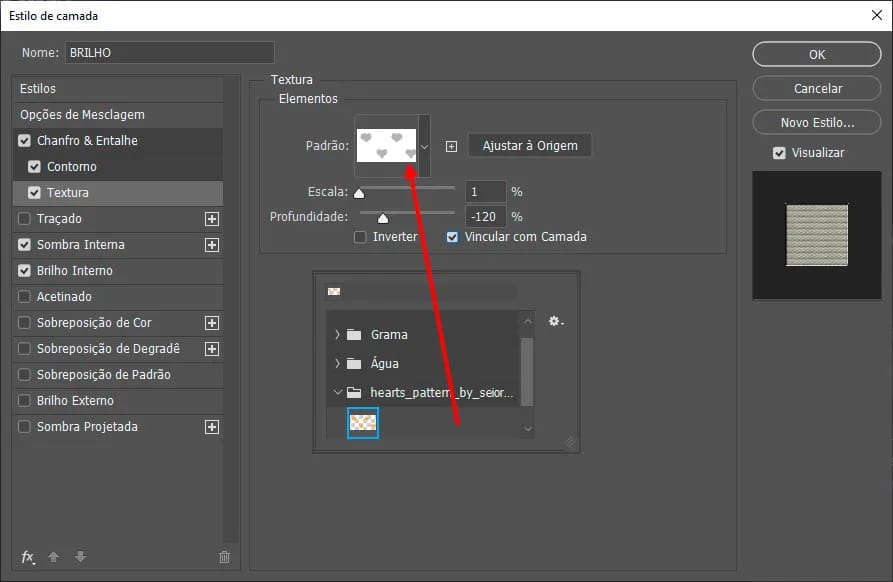
Task: Select the Grama folder icon
Action: click(354, 334)
